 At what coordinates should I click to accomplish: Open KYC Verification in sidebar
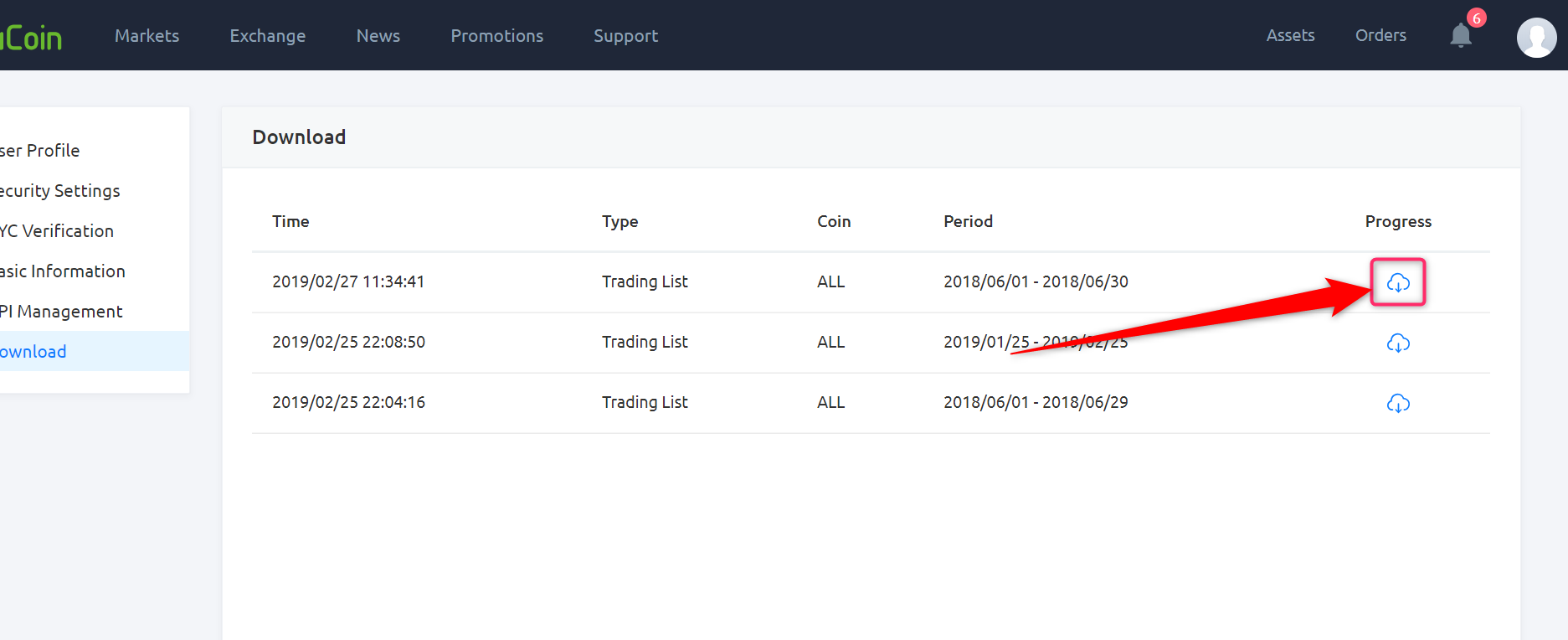point(57,231)
